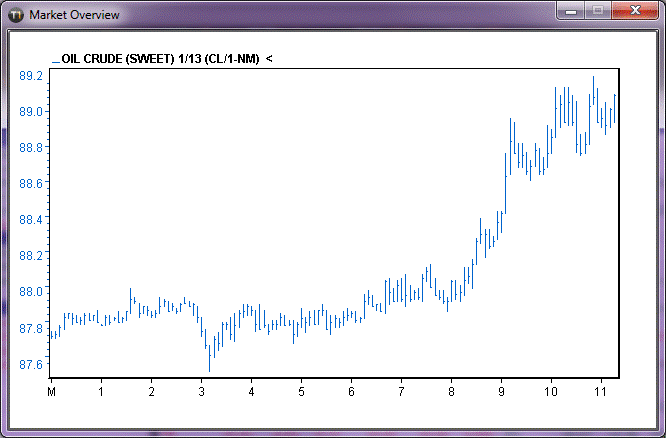The image size is (666, 438).
Task: Select the OIL CRUDE (SWEET) 1/13 chart title
Action: coord(160,59)
